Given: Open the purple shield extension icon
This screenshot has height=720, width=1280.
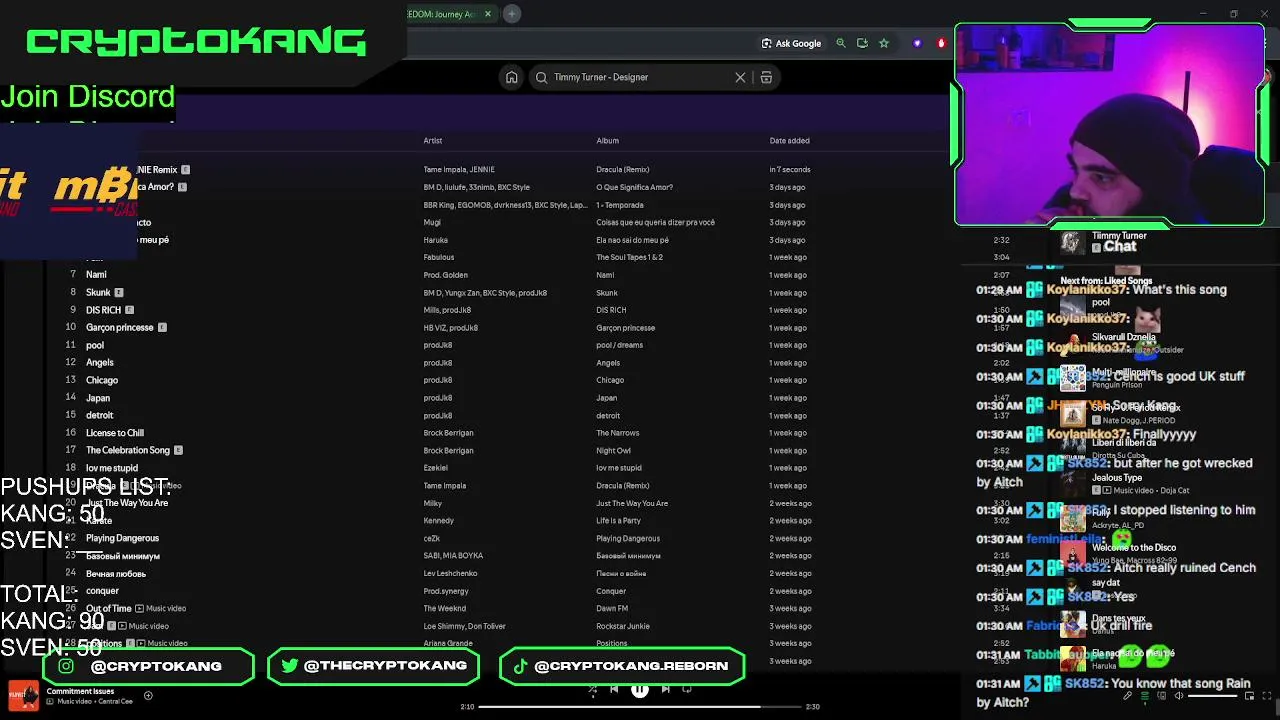Looking at the screenshot, I should (917, 43).
